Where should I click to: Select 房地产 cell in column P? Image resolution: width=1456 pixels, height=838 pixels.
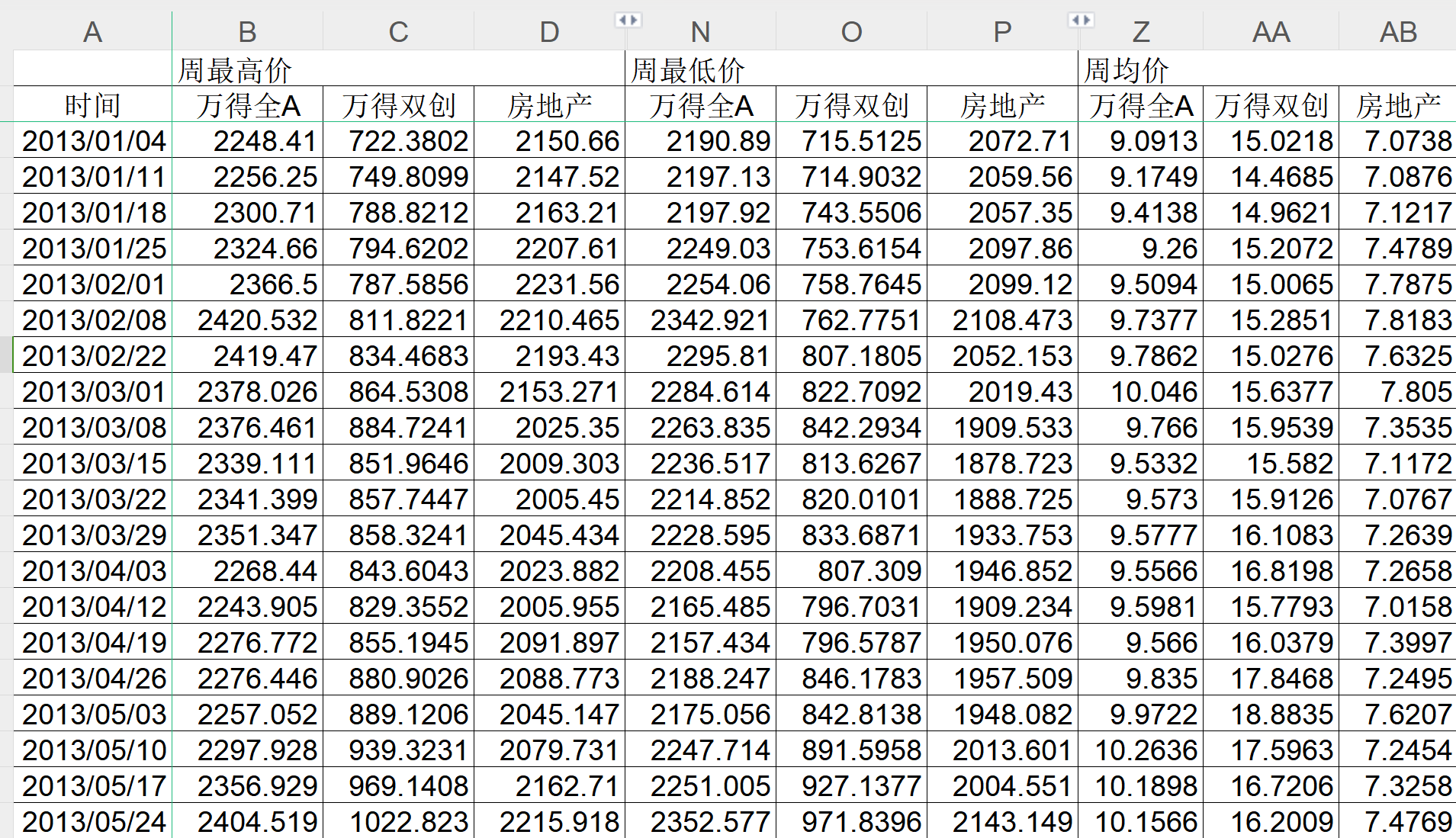tap(1002, 104)
